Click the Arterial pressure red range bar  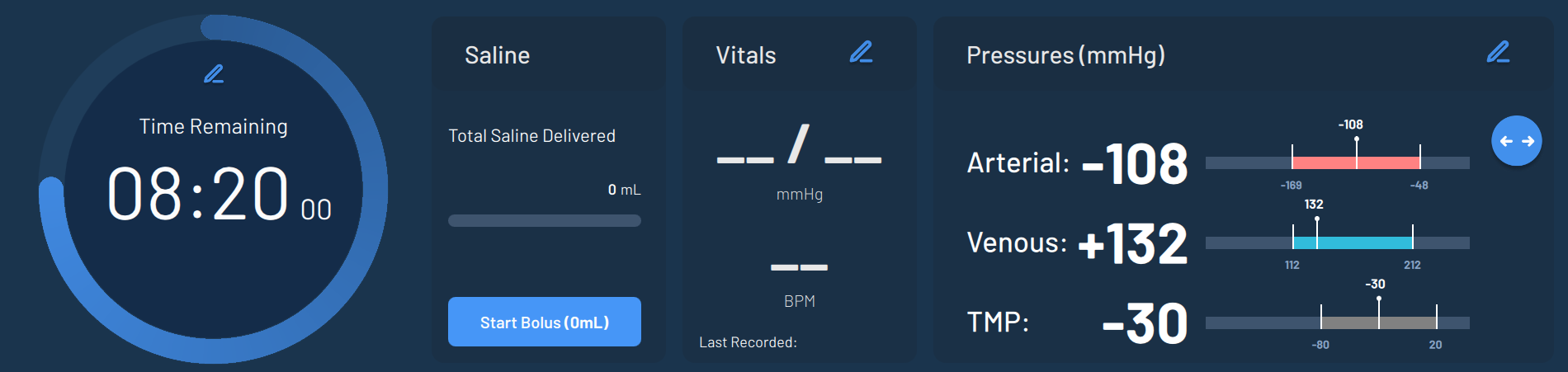coord(1355,162)
